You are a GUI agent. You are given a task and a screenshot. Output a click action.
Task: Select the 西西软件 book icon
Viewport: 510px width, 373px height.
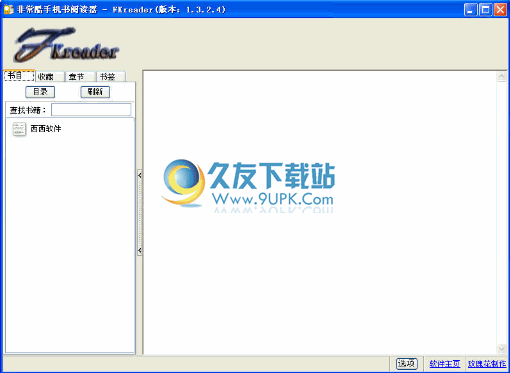click(19, 129)
